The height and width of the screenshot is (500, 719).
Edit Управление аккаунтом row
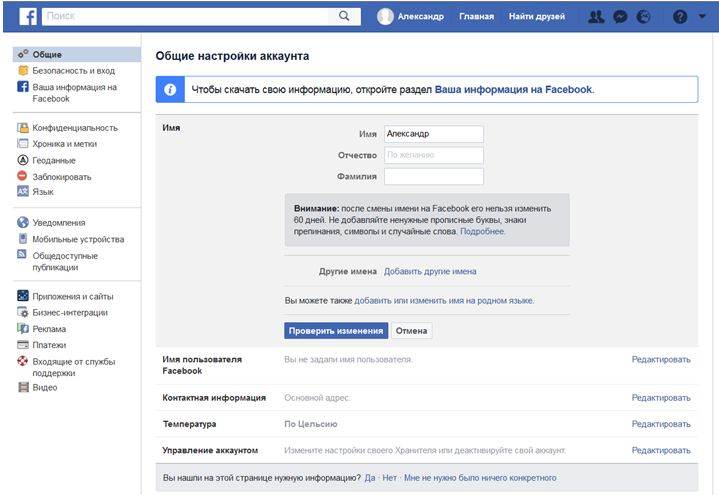point(661,450)
